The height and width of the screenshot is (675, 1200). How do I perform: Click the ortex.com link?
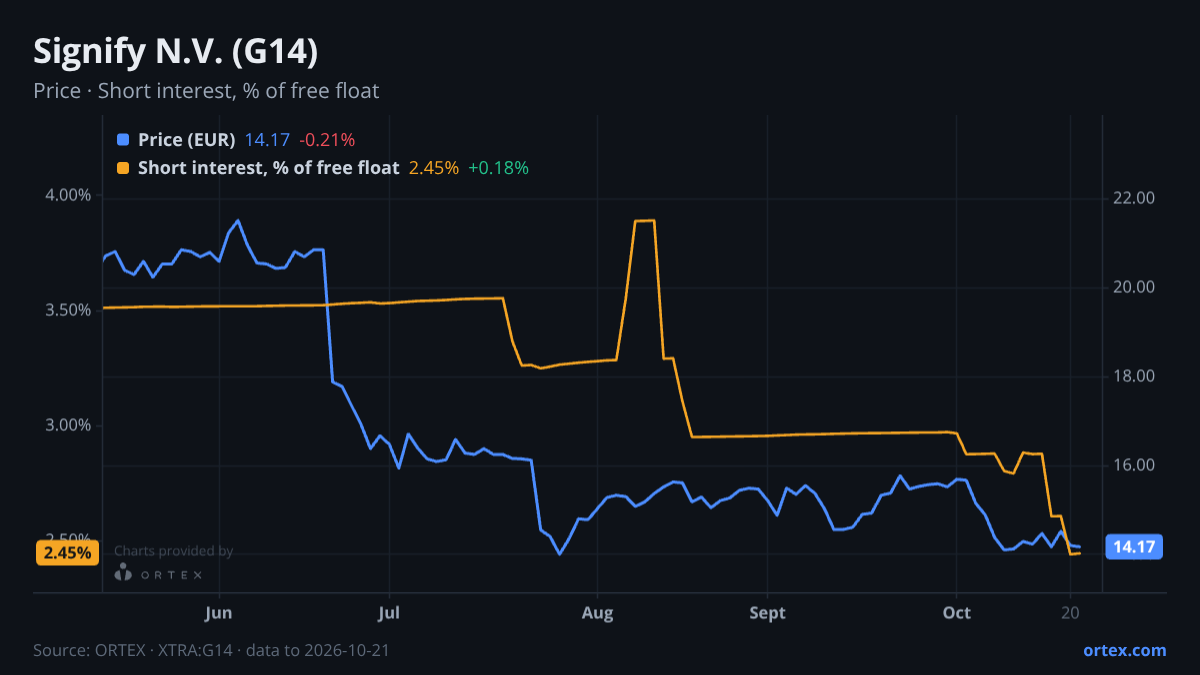pyautogui.click(x=1125, y=650)
